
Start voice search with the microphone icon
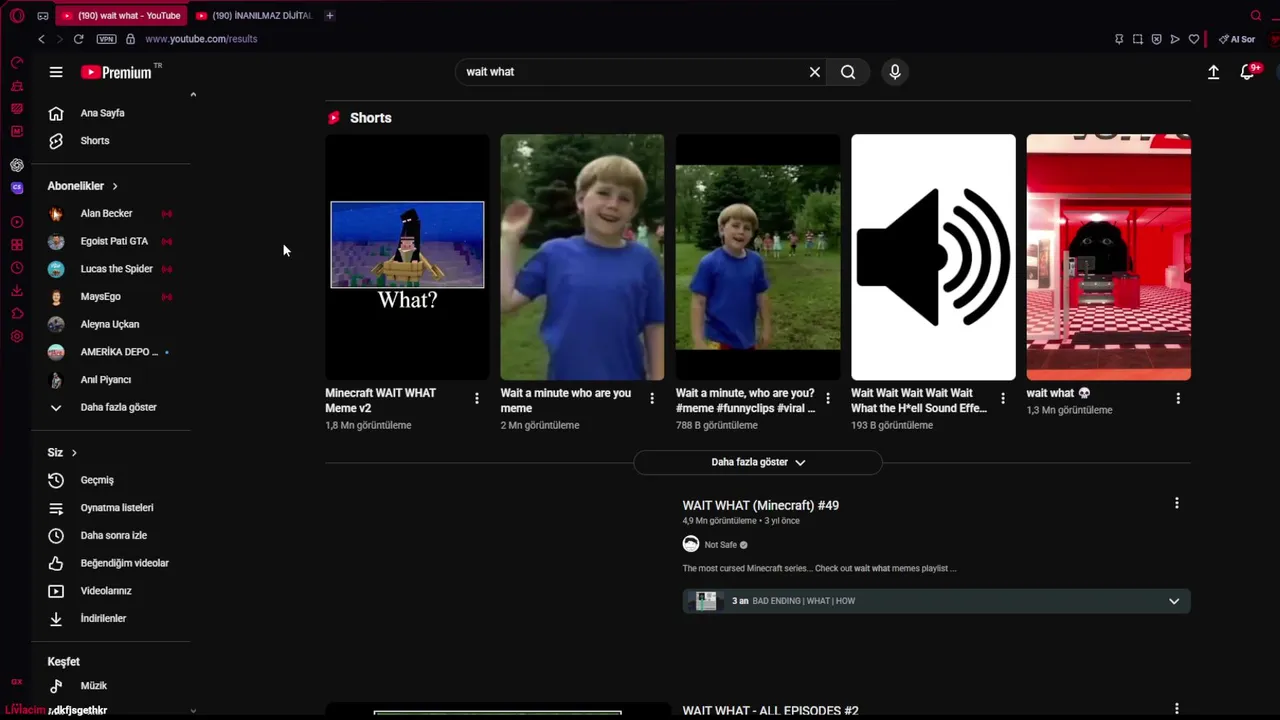(x=895, y=72)
